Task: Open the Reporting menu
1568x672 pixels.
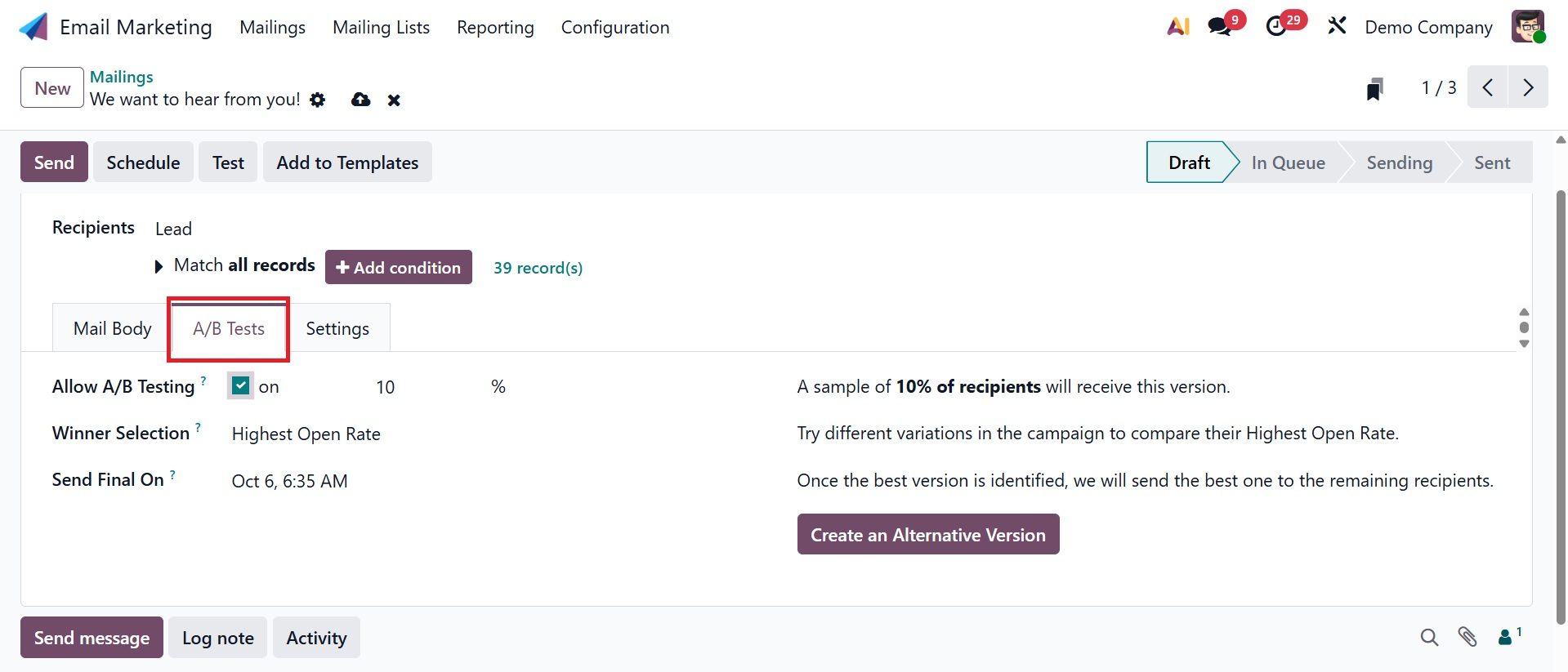Action: 495,27
